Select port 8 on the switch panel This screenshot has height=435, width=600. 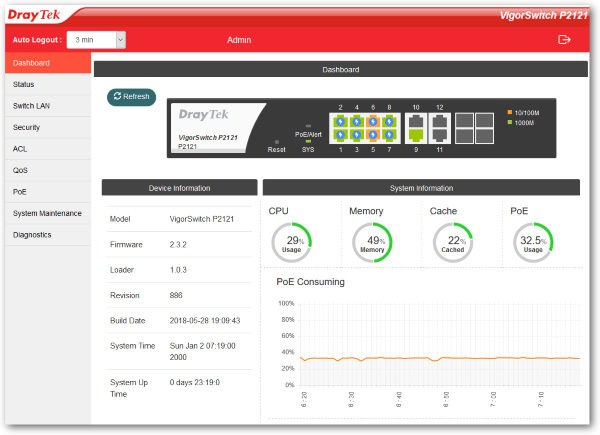(x=389, y=122)
